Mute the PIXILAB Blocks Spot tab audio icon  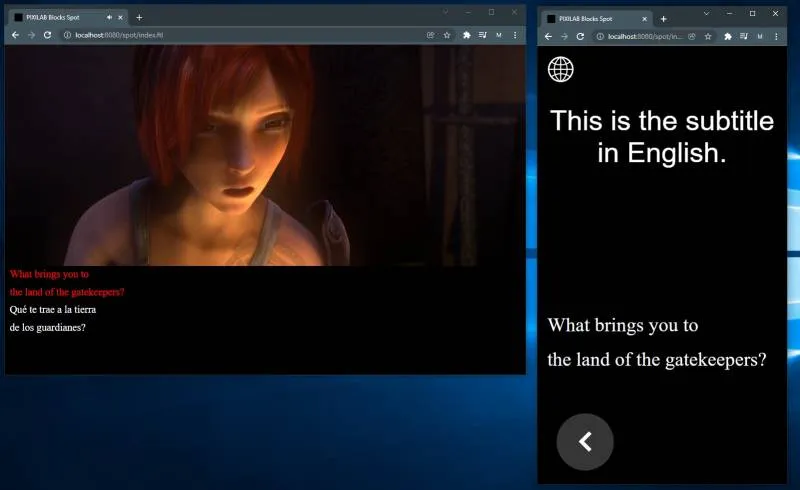[x=109, y=17]
